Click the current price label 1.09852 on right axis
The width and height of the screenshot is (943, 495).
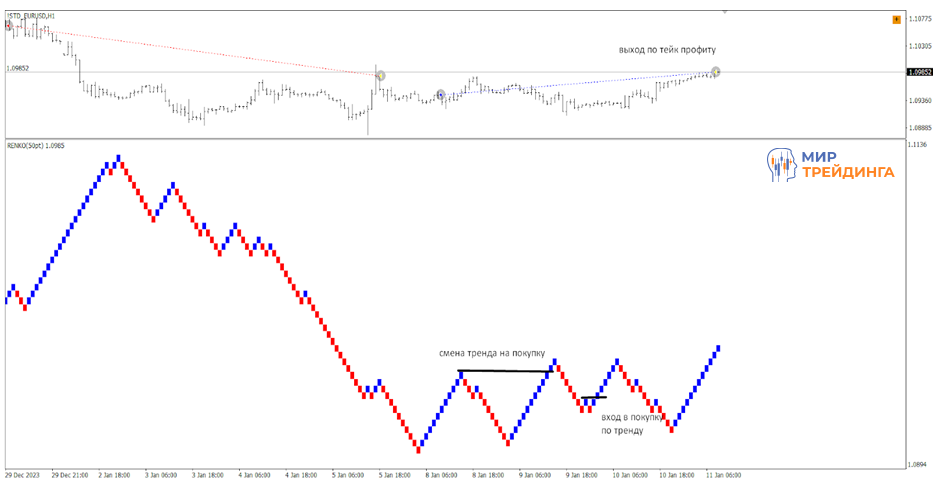[919, 72]
